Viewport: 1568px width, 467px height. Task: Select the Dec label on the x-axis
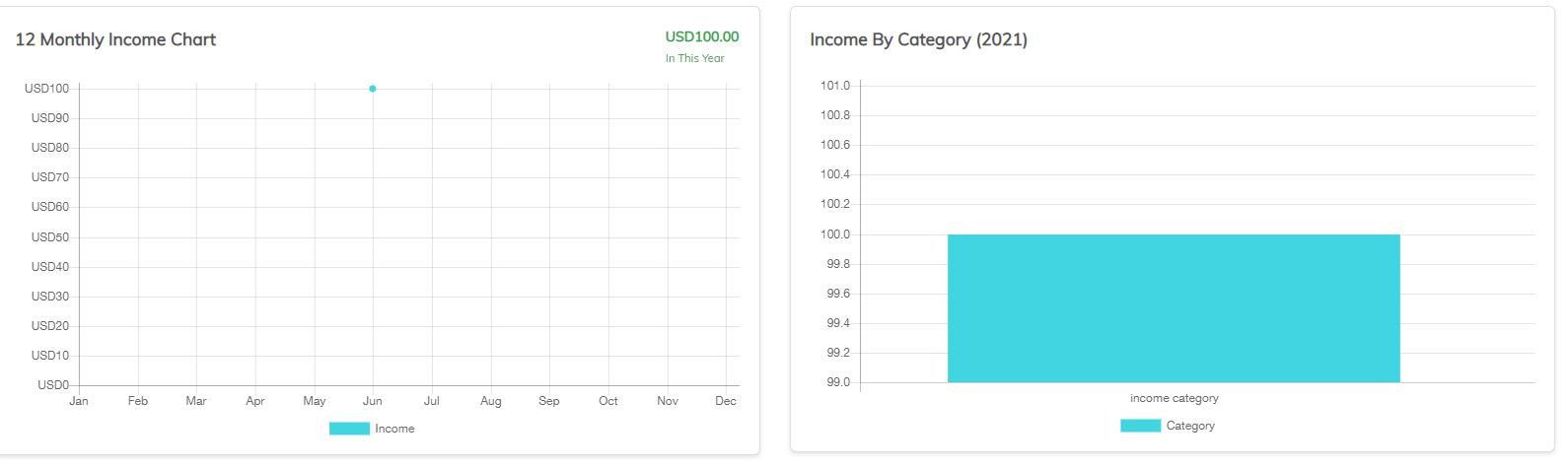(x=726, y=401)
